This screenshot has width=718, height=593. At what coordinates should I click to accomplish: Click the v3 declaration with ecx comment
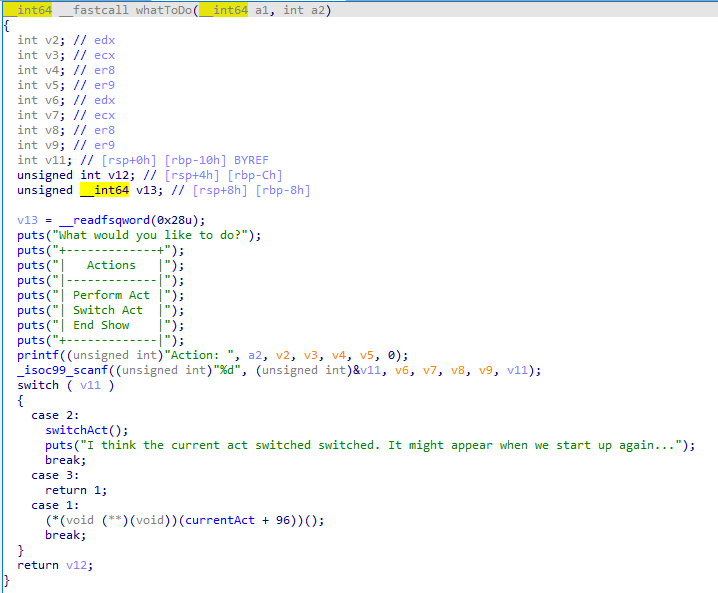[x=66, y=55]
